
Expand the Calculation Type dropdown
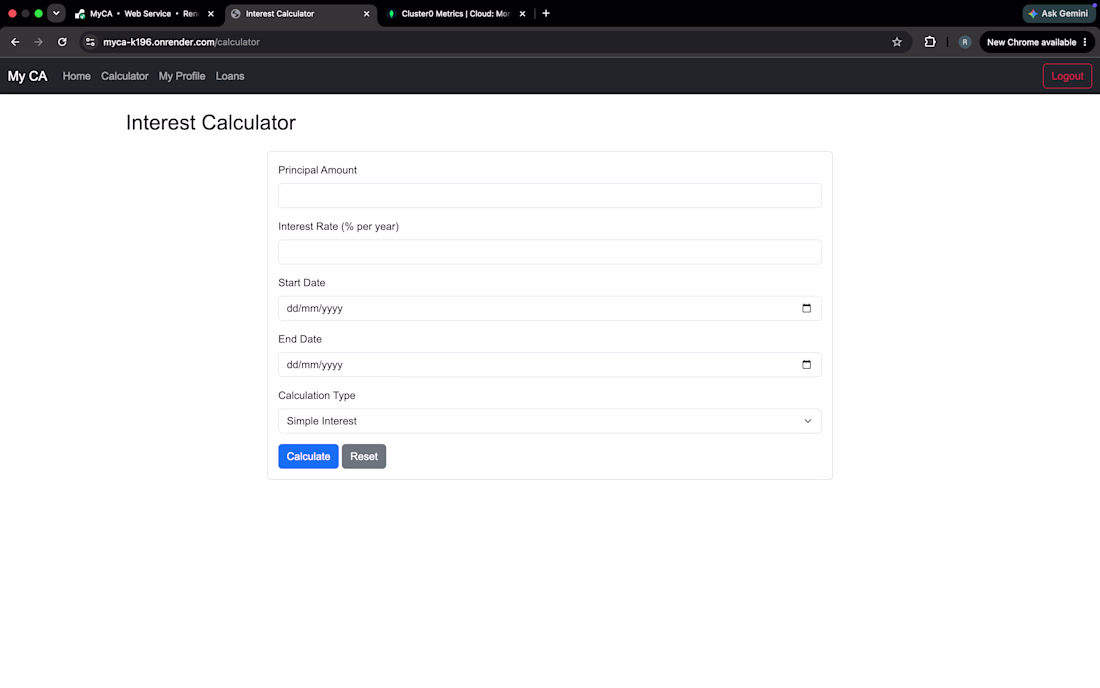[x=549, y=421]
